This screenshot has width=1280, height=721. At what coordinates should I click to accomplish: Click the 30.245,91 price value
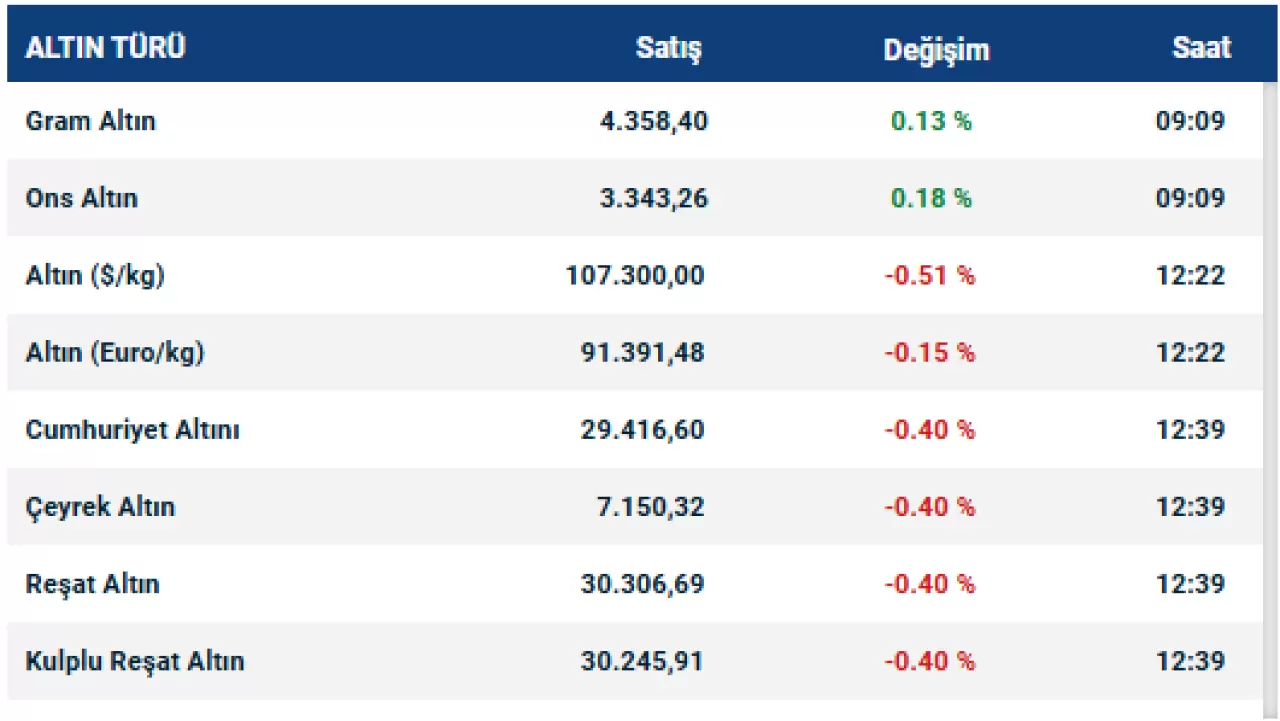point(642,661)
